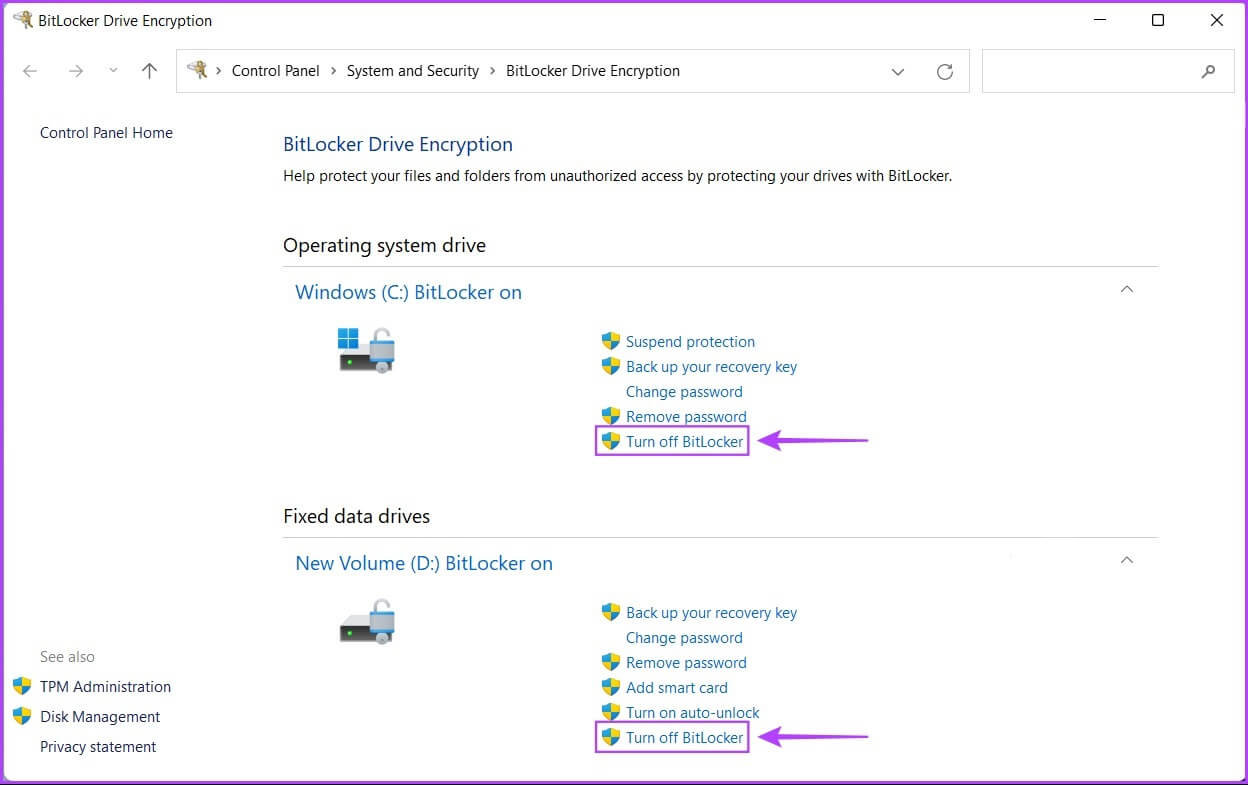Expand the address bar history dropdown
This screenshot has width=1248, height=785.
(x=898, y=72)
